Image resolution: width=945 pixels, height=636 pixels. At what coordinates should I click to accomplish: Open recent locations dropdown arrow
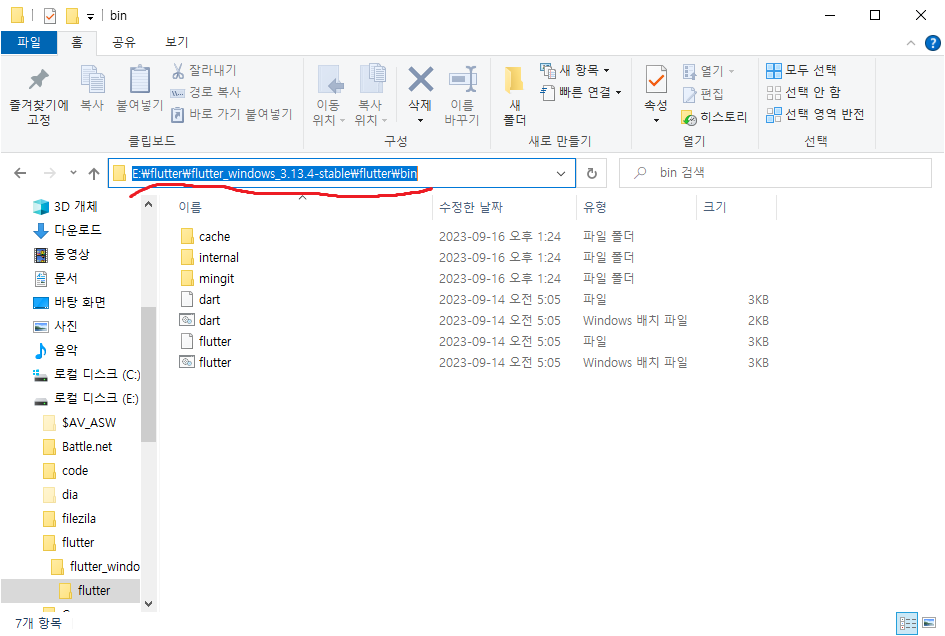73,173
